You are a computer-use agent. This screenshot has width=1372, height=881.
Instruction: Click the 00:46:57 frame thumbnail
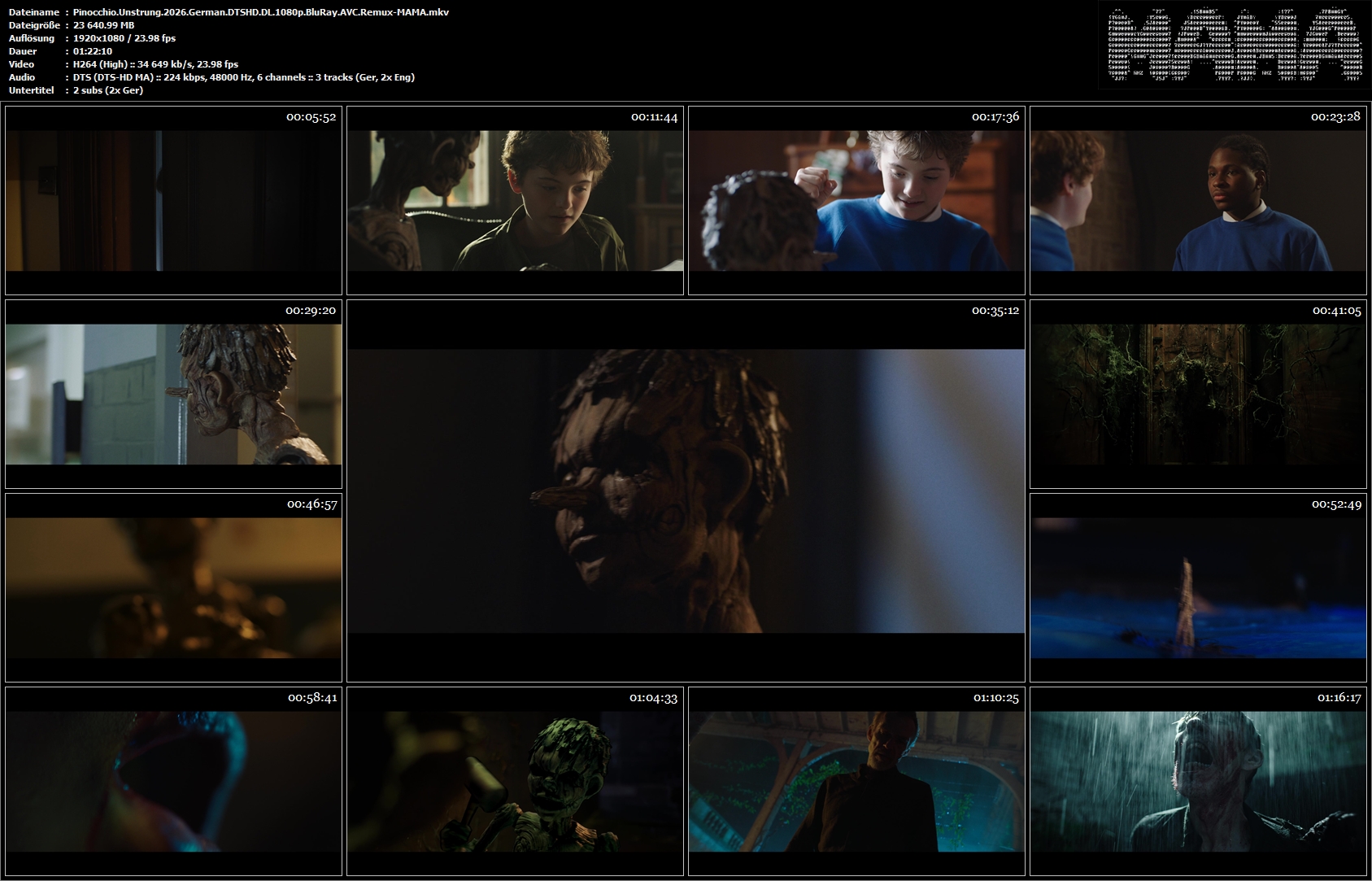(173, 587)
